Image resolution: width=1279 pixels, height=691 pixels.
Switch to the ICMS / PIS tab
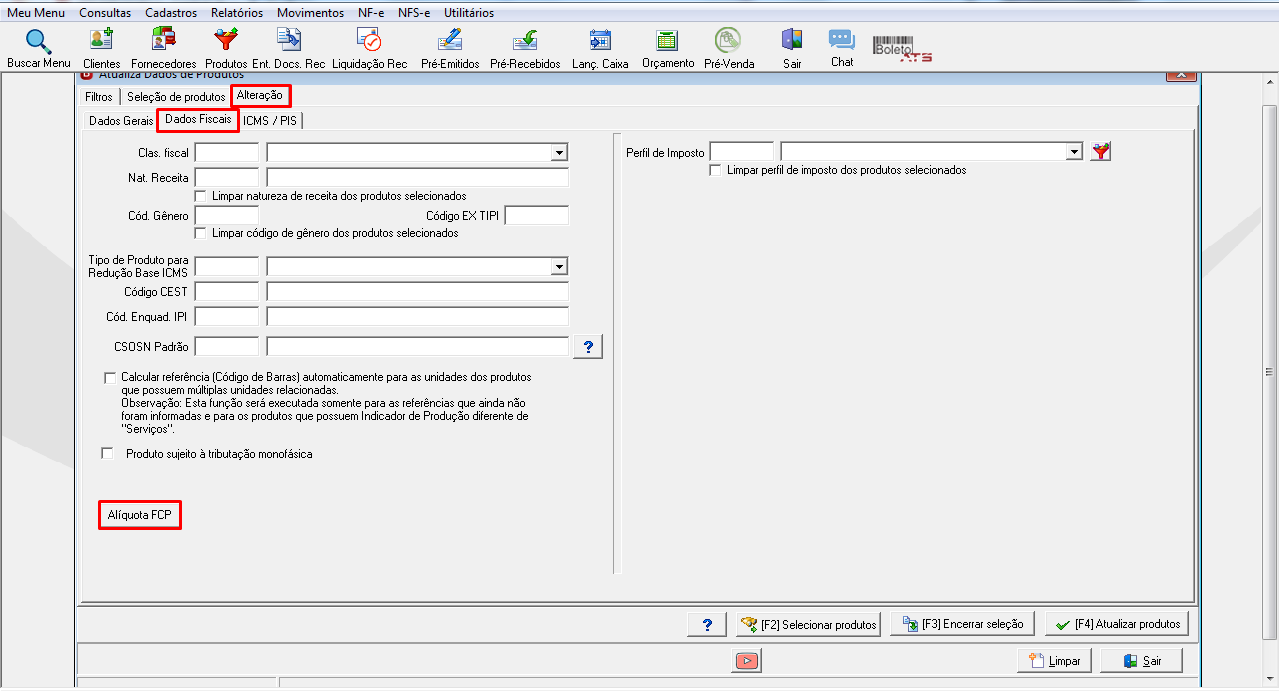tap(270, 120)
